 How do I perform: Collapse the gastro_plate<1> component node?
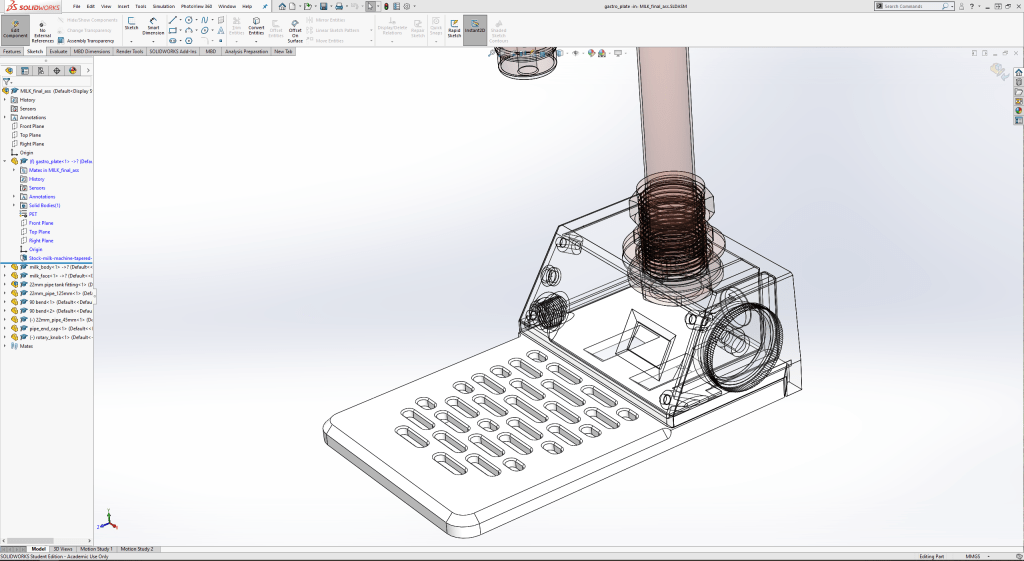(5, 161)
